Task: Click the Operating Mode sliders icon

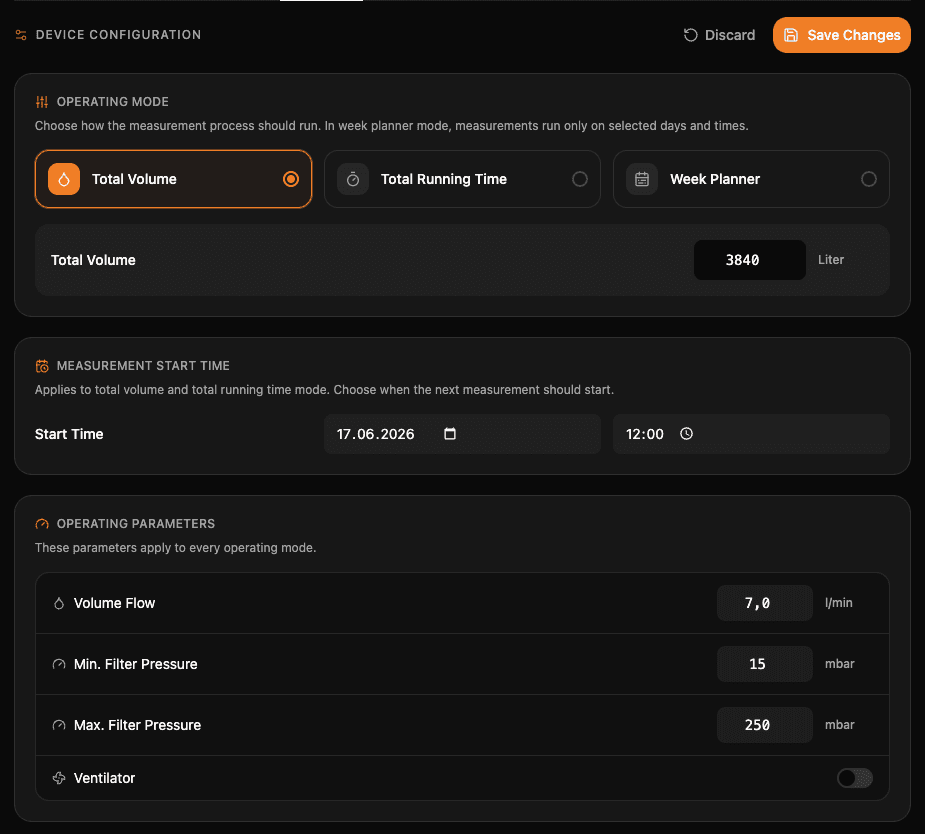Action: pyautogui.click(x=42, y=102)
